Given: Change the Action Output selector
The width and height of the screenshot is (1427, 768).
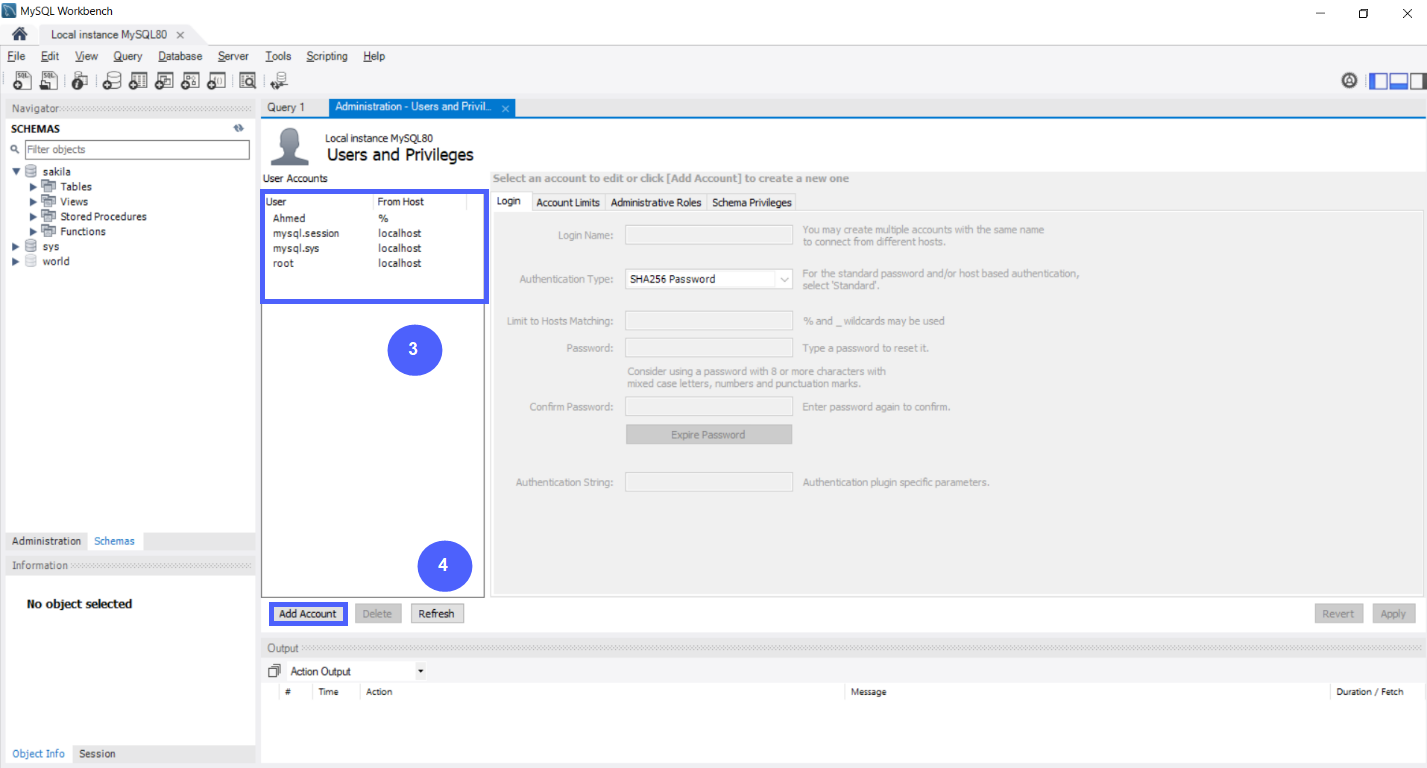Looking at the screenshot, I should [x=420, y=670].
